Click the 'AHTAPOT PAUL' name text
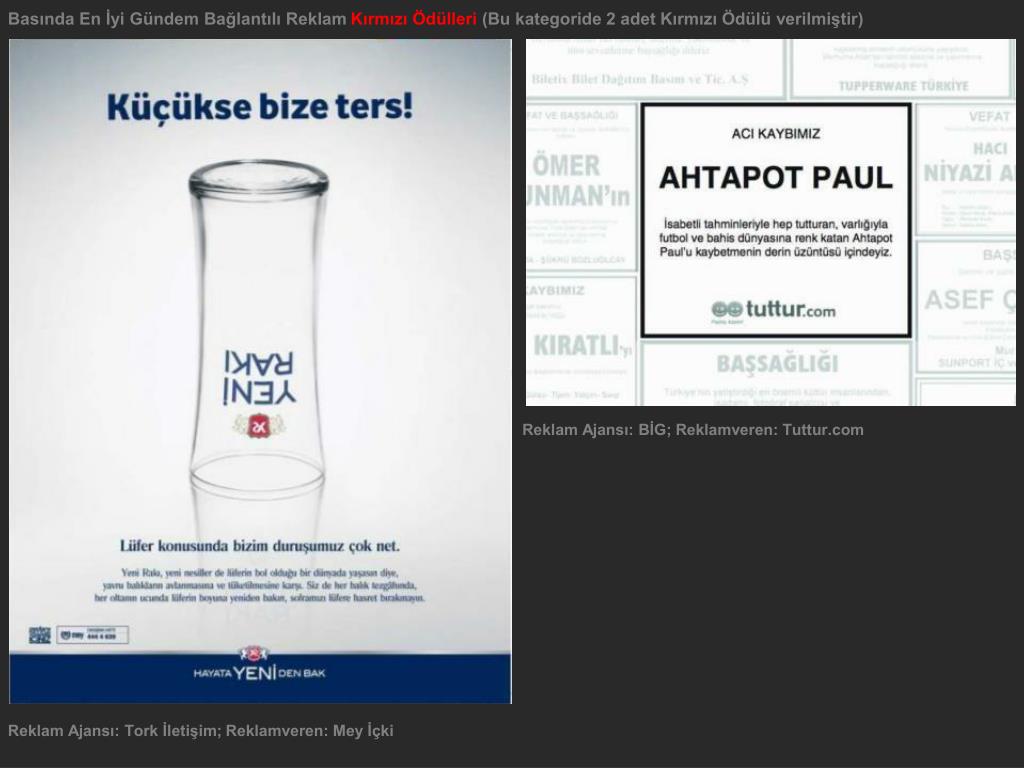Image resolution: width=1024 pixels, height=768 pixels. click(775, 178)
